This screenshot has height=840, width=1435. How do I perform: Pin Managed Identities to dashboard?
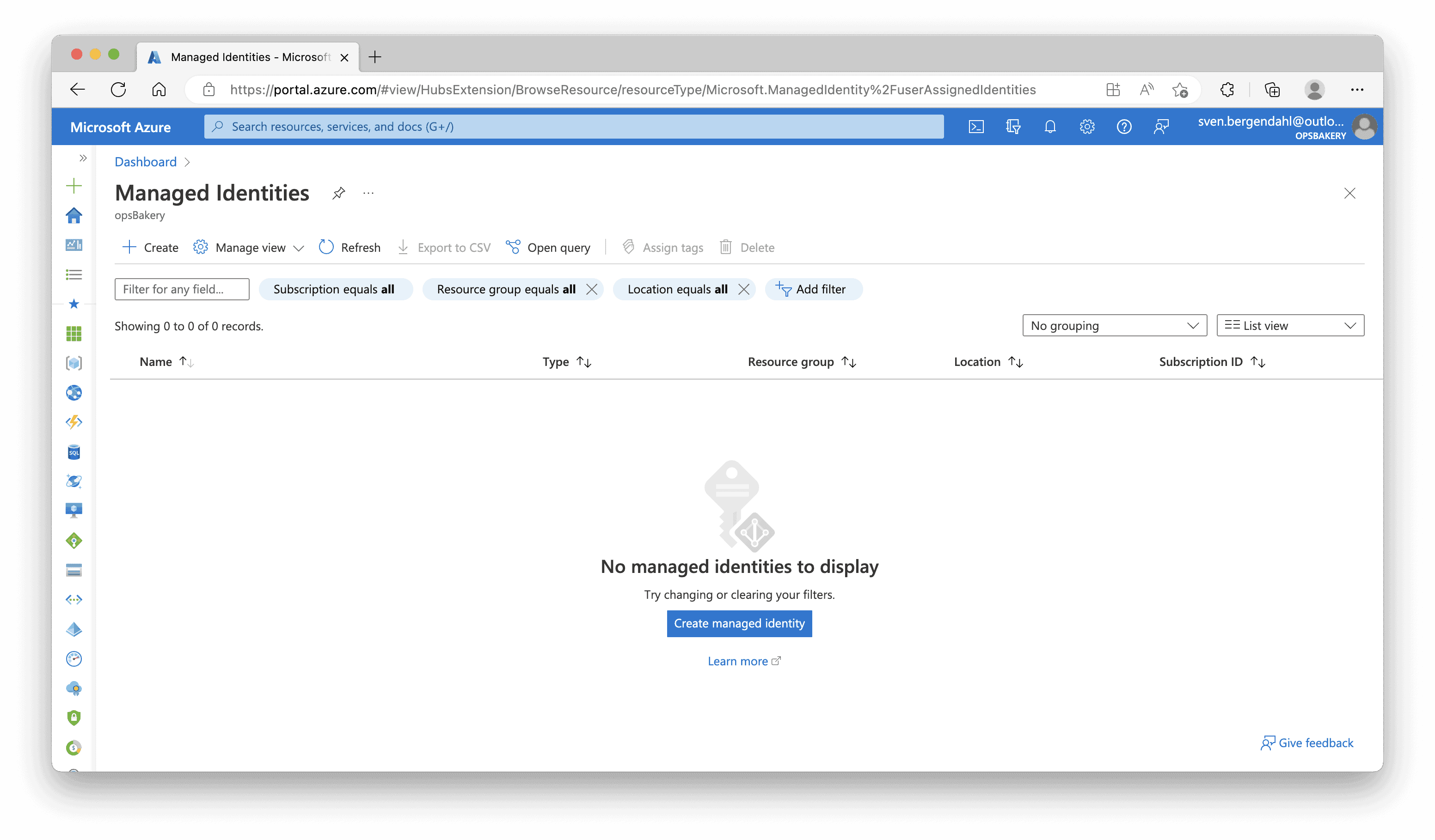click(338, 194)
